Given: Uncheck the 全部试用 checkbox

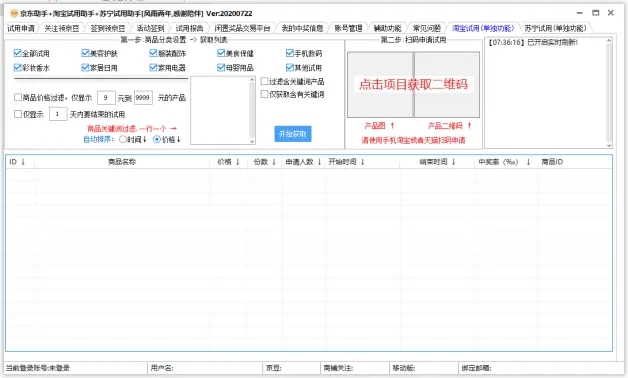Looking at the screenshot, I should click(x=17, y=53).
